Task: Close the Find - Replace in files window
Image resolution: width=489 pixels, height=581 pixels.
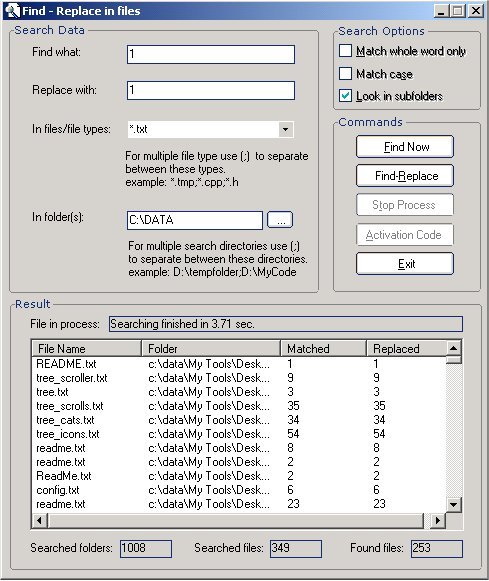Action: pyautogui.click(x=476, y=11)
